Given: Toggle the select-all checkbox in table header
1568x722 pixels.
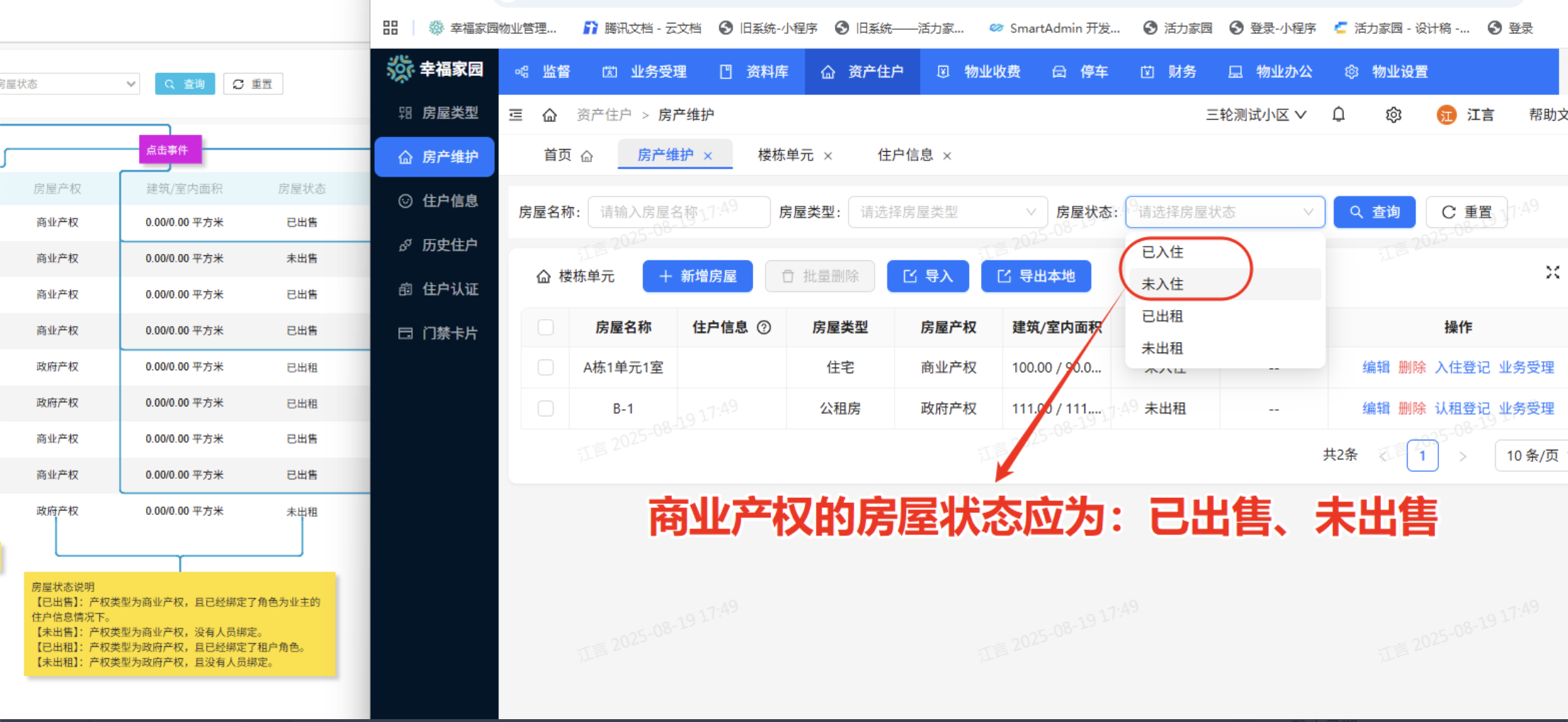Looking at the screenshot, I should tap(545, 327).
